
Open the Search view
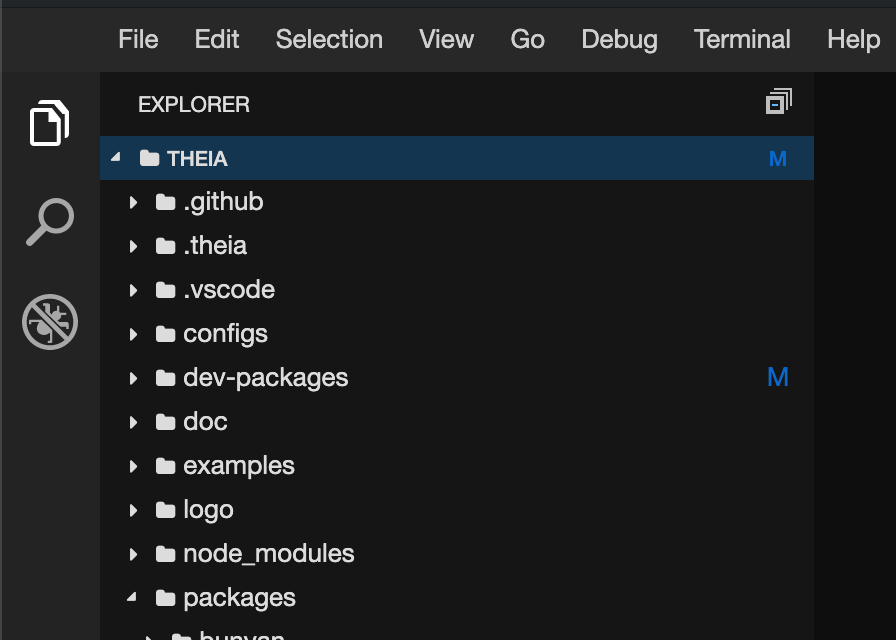pyautogui.click(x=48, y=220)
